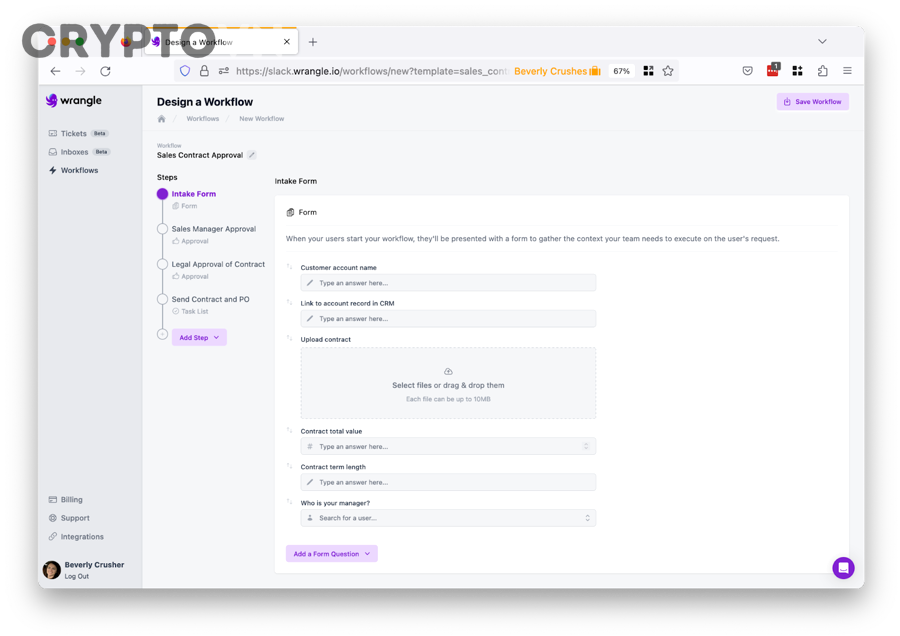Image resolution: width=900 pixels, height=636 pixels.
Task: Go to the Workflows breadcrumb
Action: click(x=203, y=119)
